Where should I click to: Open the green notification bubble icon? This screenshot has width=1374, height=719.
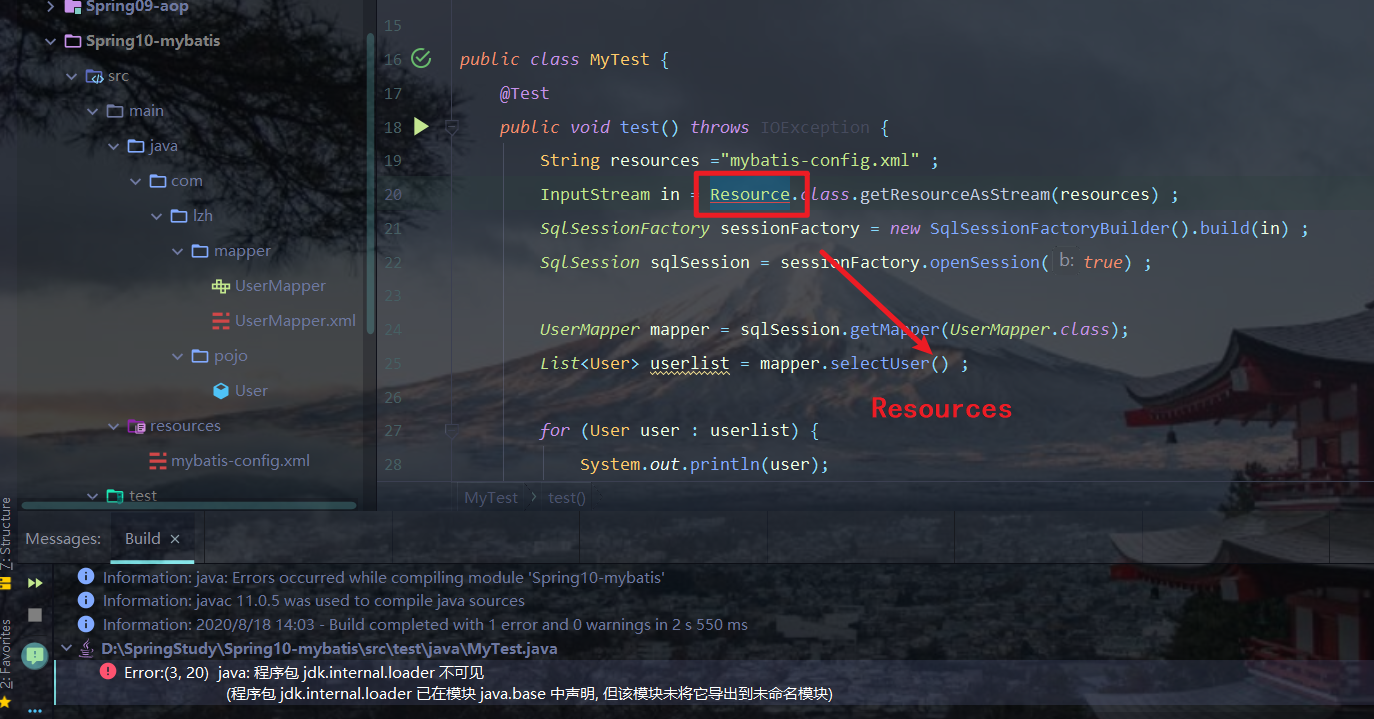35,655
